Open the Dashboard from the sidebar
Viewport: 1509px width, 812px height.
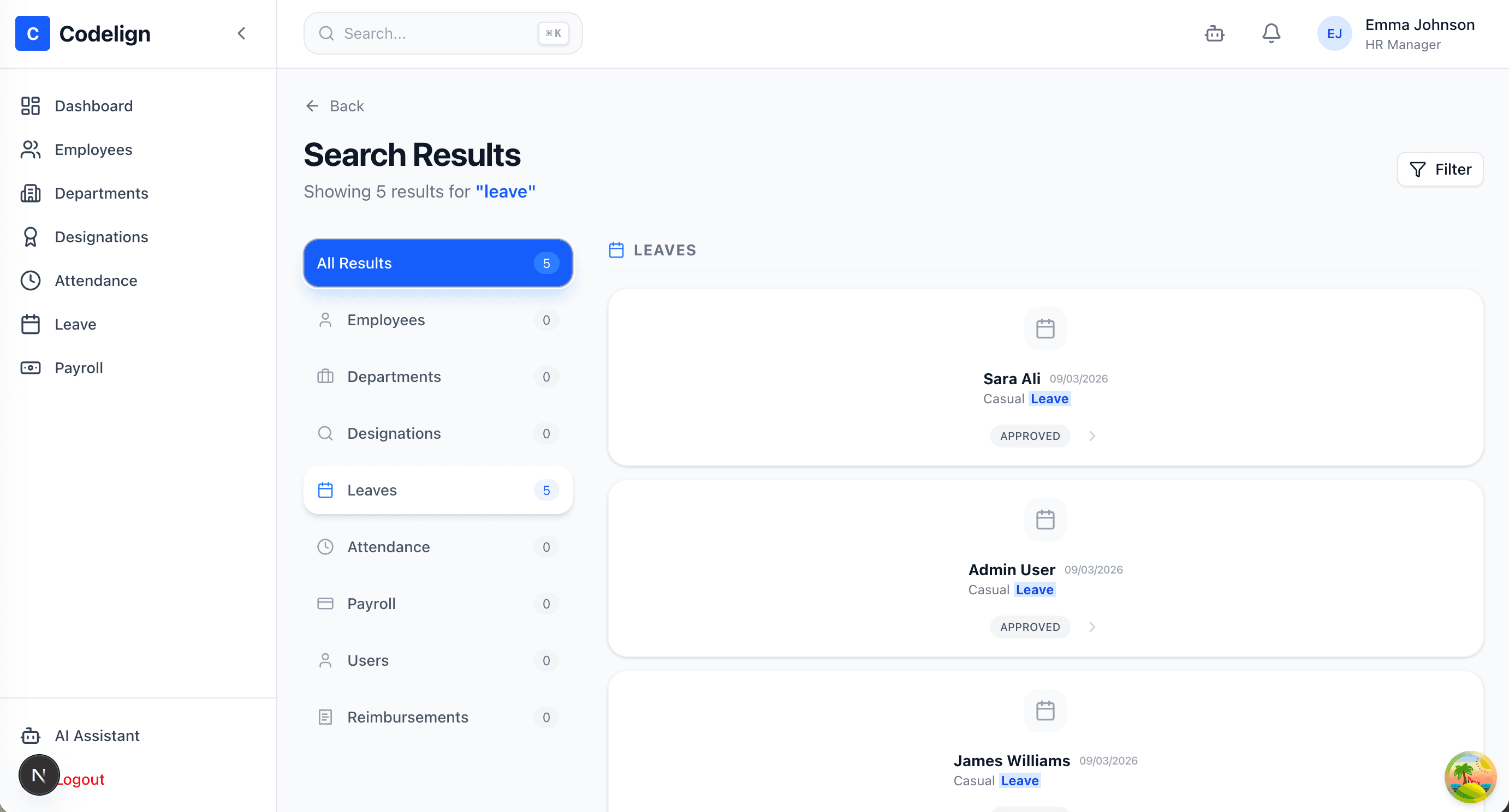pos(94,106)
